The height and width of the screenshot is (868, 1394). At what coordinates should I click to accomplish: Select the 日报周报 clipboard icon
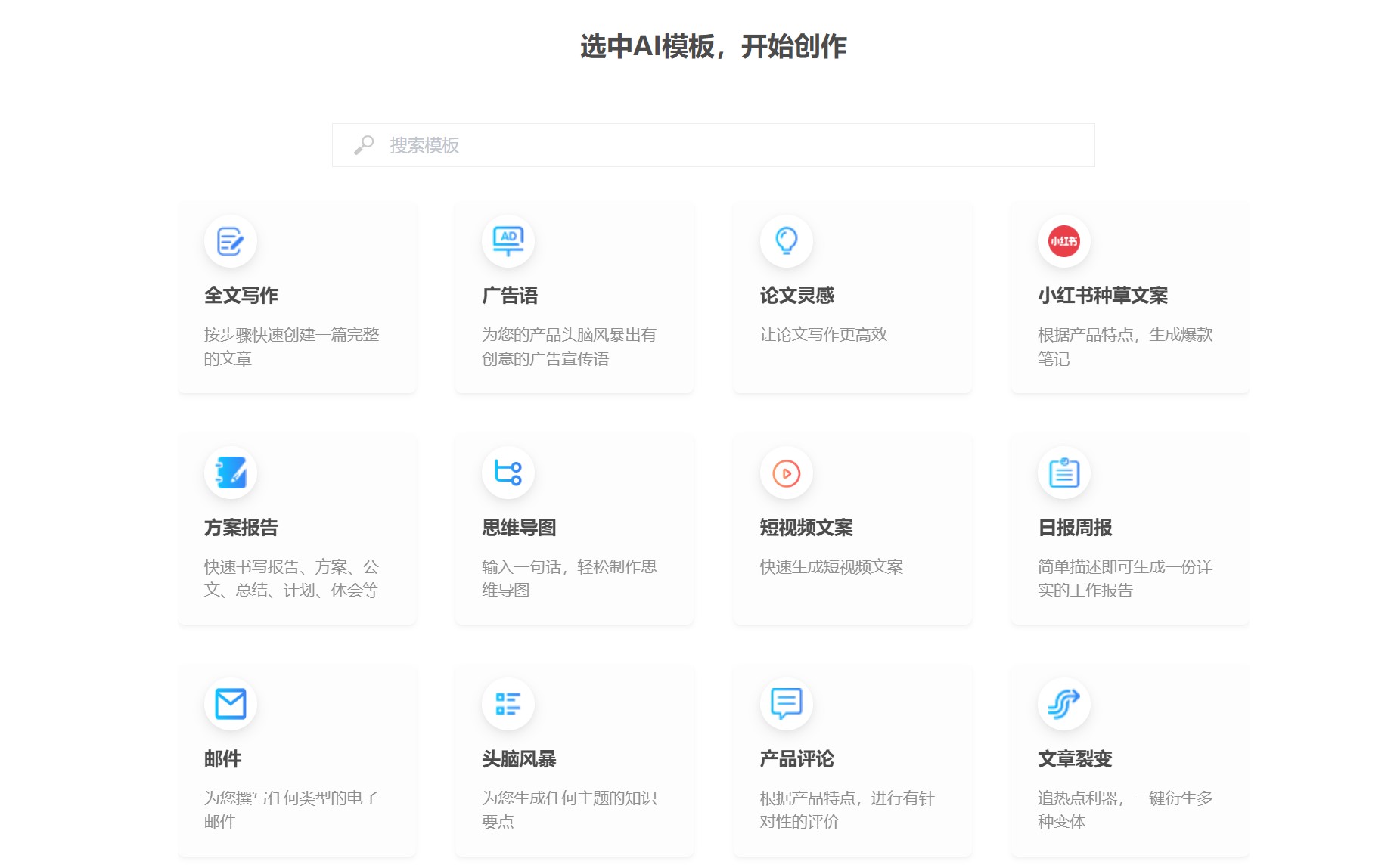pyautogui.click(x=1063, y=473)
